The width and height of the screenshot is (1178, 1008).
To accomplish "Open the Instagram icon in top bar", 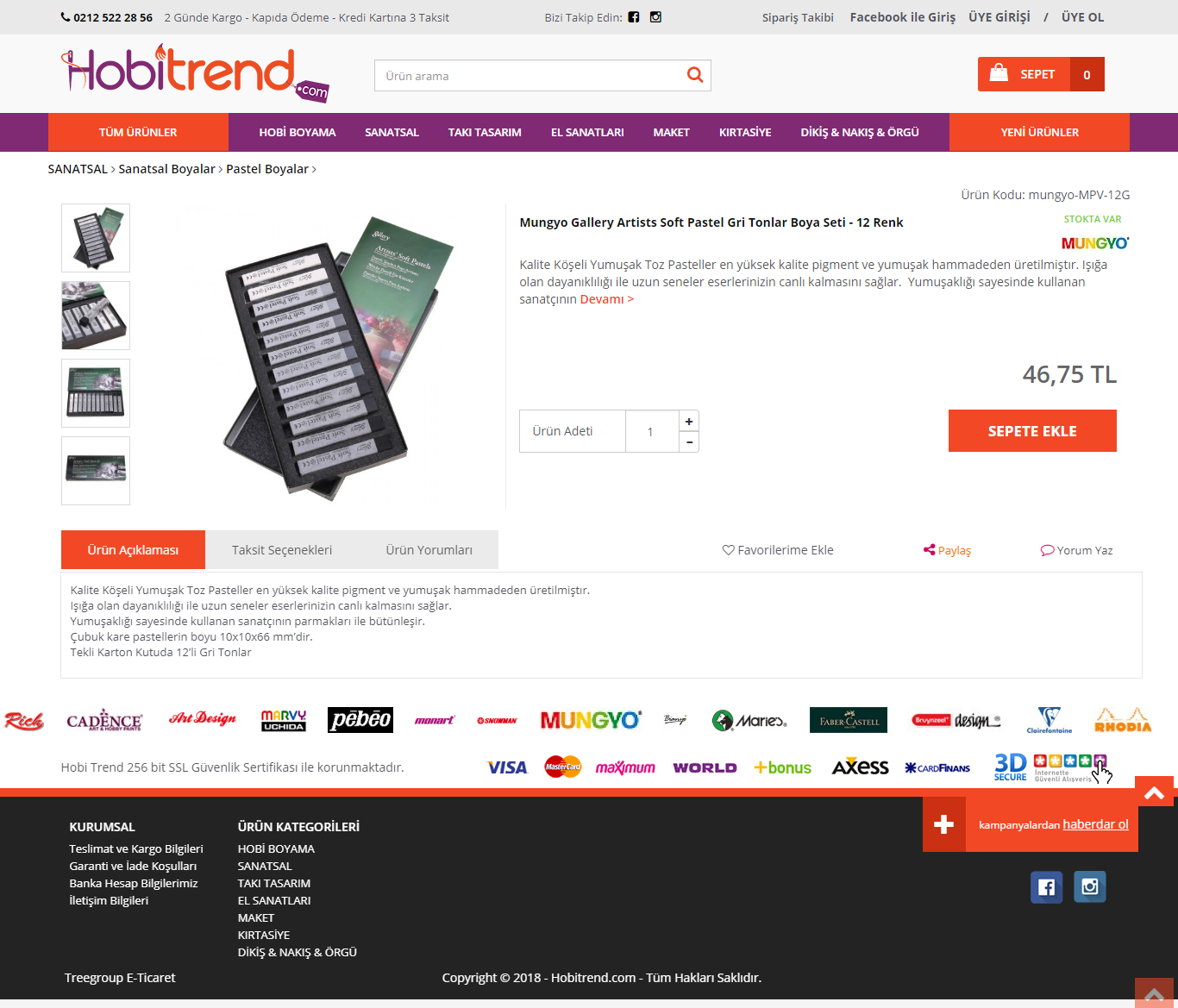I will click(655, 17).
